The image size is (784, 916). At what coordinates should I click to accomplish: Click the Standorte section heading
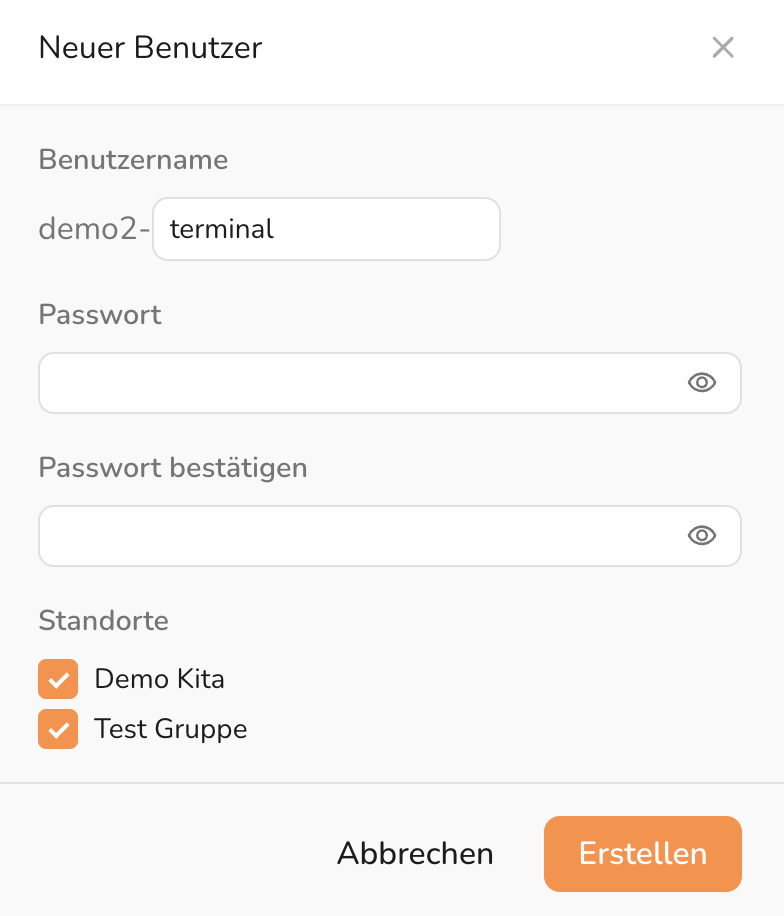pyautogui.click(x=103, y=620)
